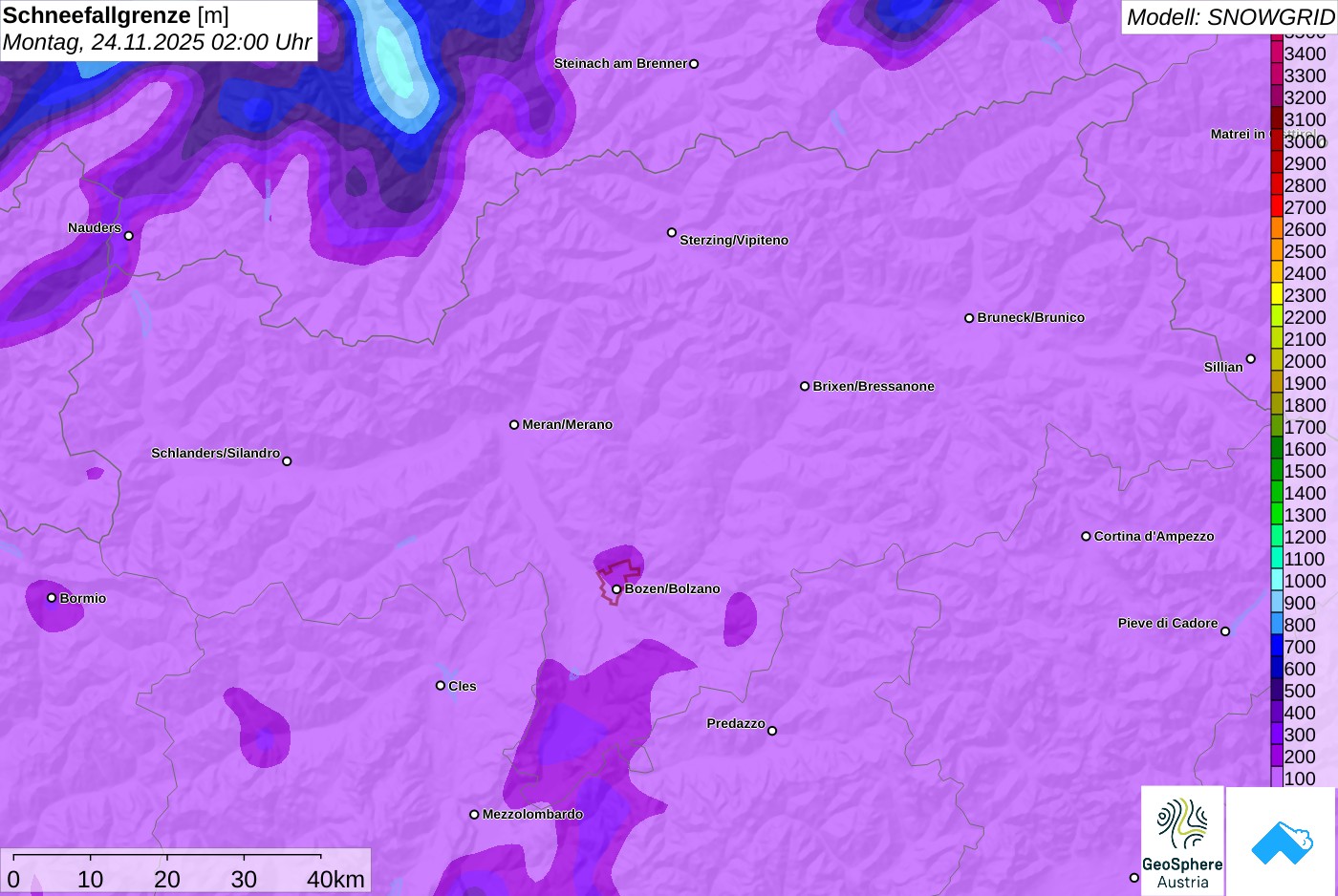Click the 'Modell: SNOWGRID' label
Screen dimensions: 1338x896
1230,16
